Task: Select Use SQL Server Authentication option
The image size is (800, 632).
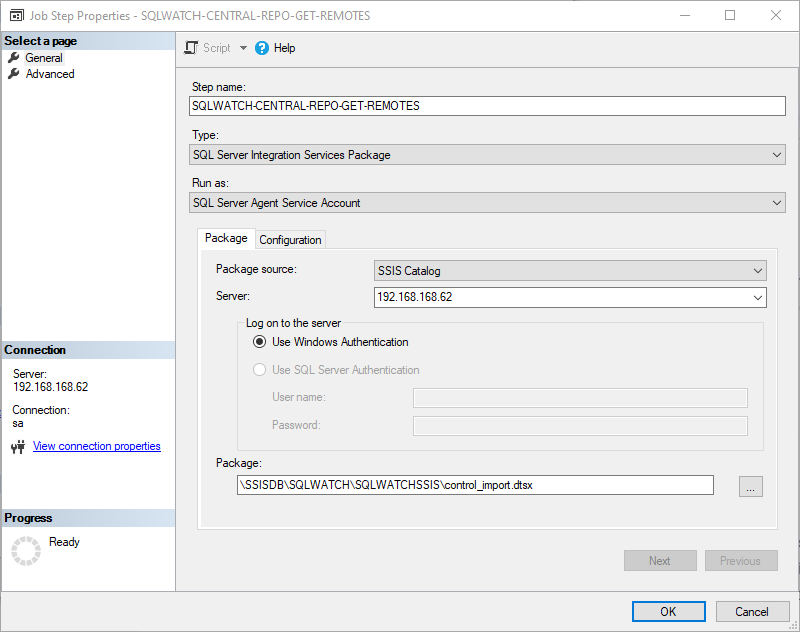Action: click(x=259, y=370)
